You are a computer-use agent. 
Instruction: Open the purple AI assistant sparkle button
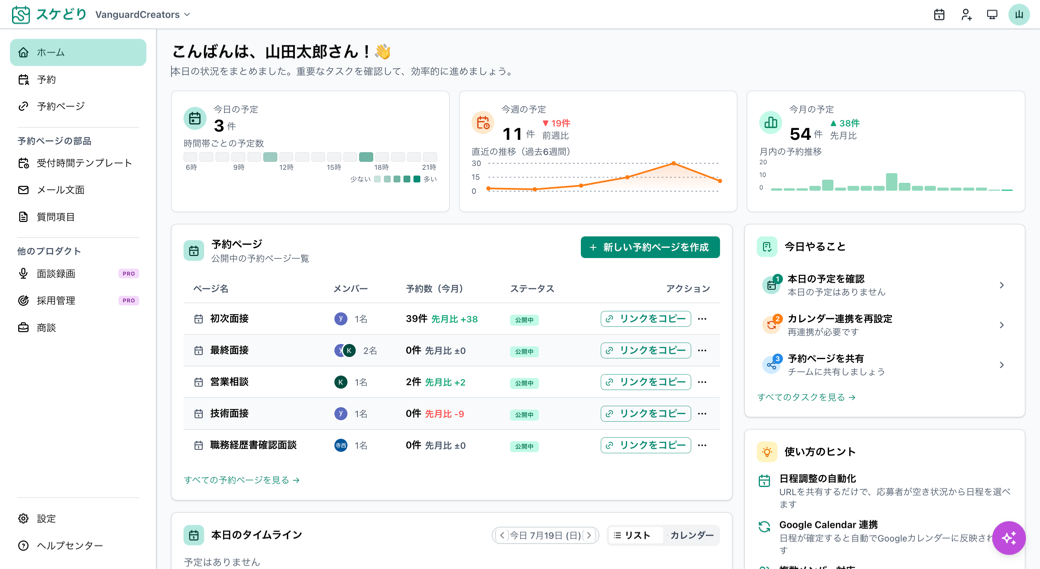point(1009,538)
